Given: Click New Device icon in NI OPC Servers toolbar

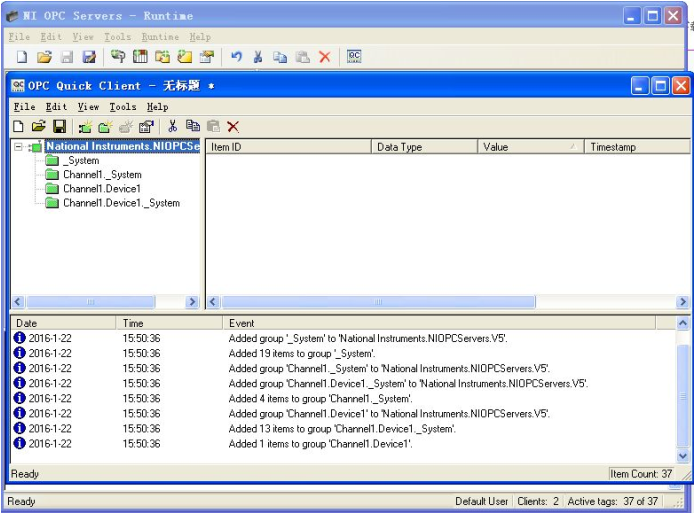Looking at the screenshot, I should [140, 56].
